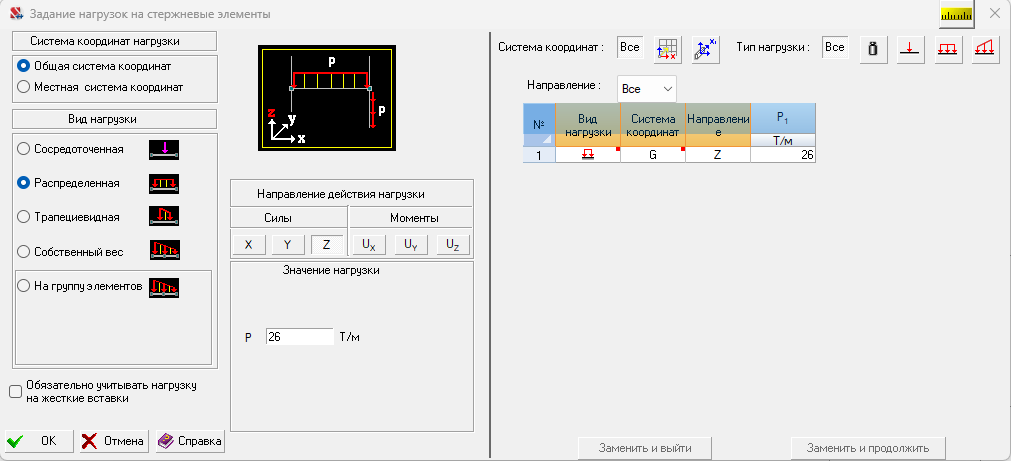Viewport: 1011px width, 461px height.
Task: Set force direction to X
Action: click(249, 245)
